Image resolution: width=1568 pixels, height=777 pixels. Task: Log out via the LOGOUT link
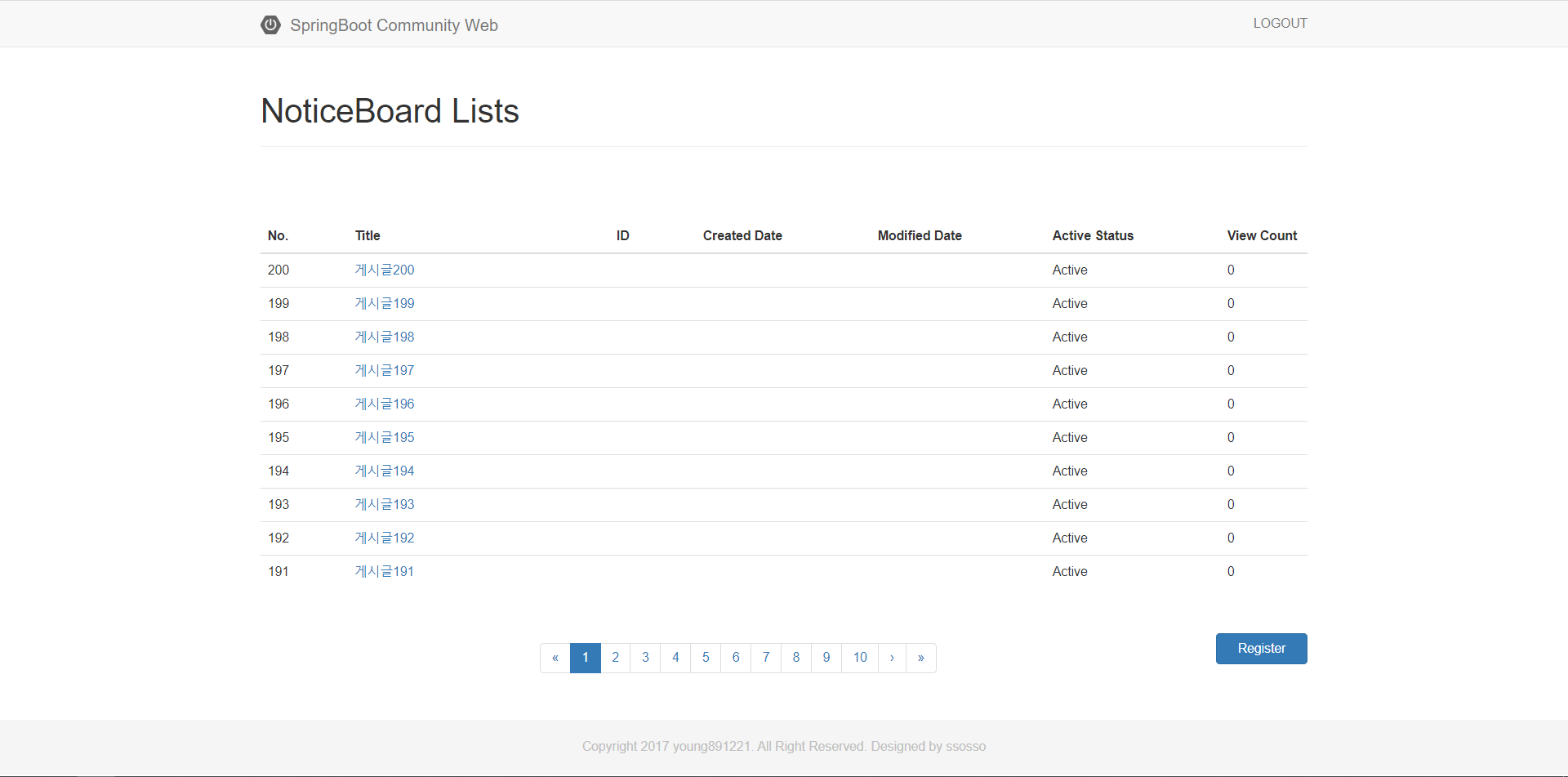click(1280, 24)
